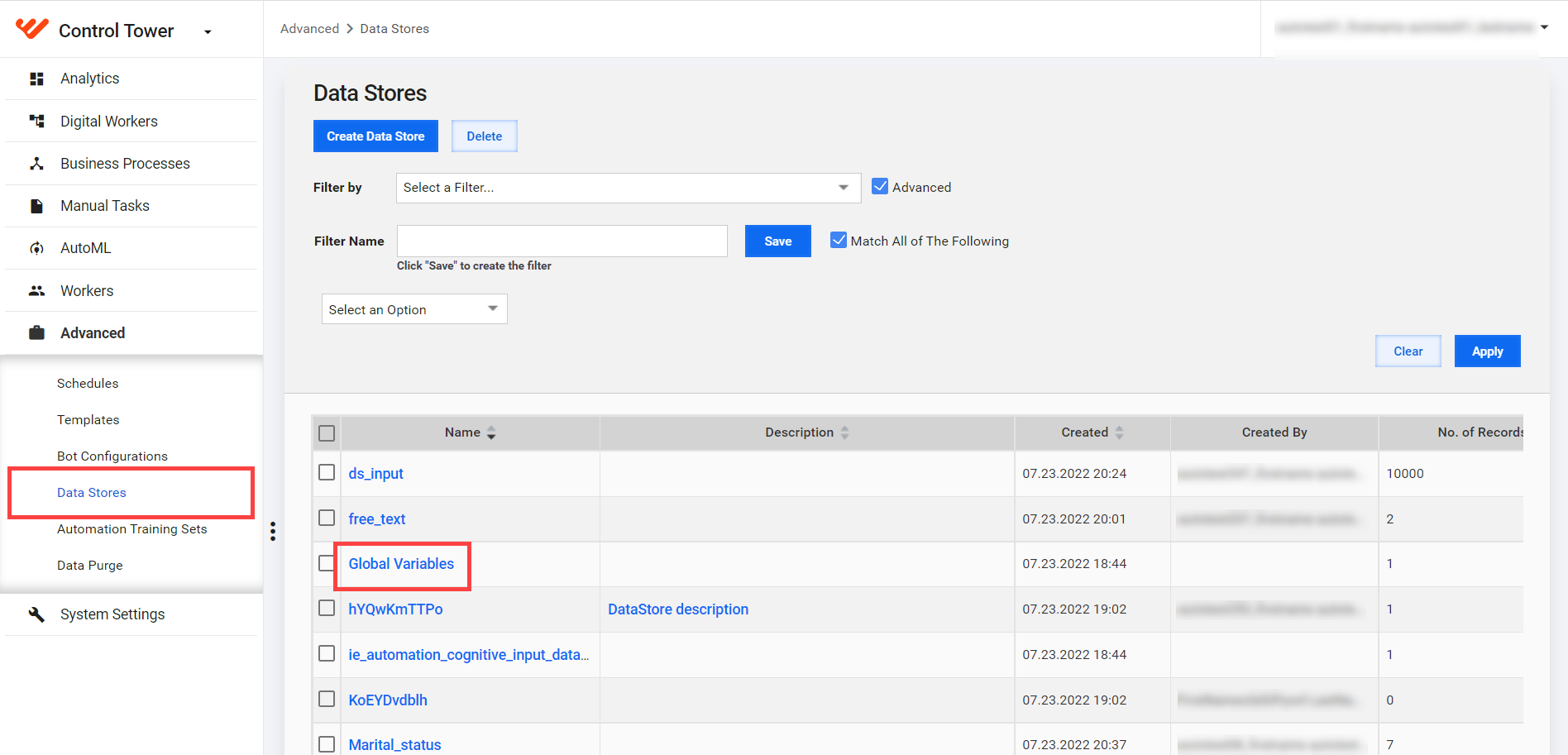Select Data Stores submenu item
The height and width of the screenshot is (755, 1568).
click(92, 493)
